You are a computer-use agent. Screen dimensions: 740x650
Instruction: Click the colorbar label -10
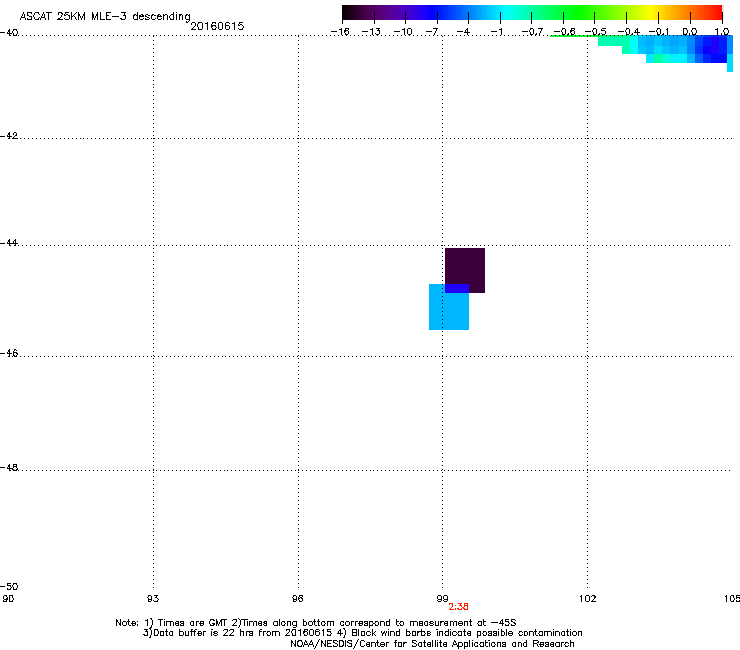(403, 32)
